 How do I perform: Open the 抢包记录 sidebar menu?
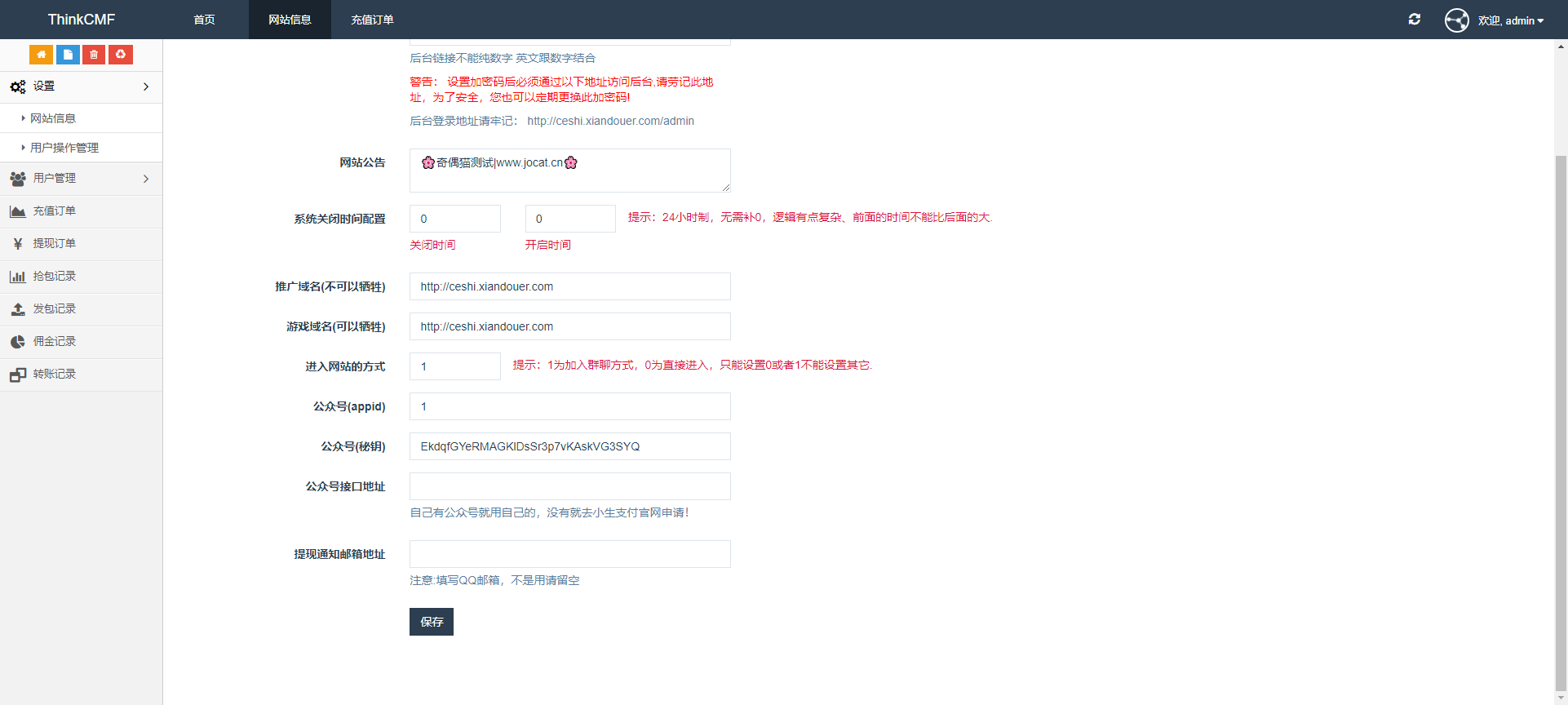tap(81, 277)
